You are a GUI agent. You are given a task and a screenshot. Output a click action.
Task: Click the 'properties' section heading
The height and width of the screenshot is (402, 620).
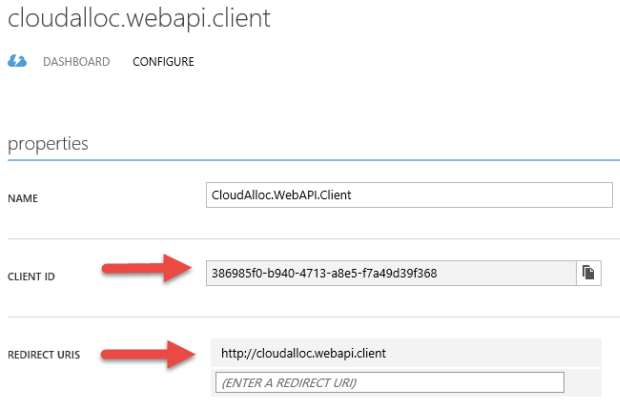tap(48, 143)
